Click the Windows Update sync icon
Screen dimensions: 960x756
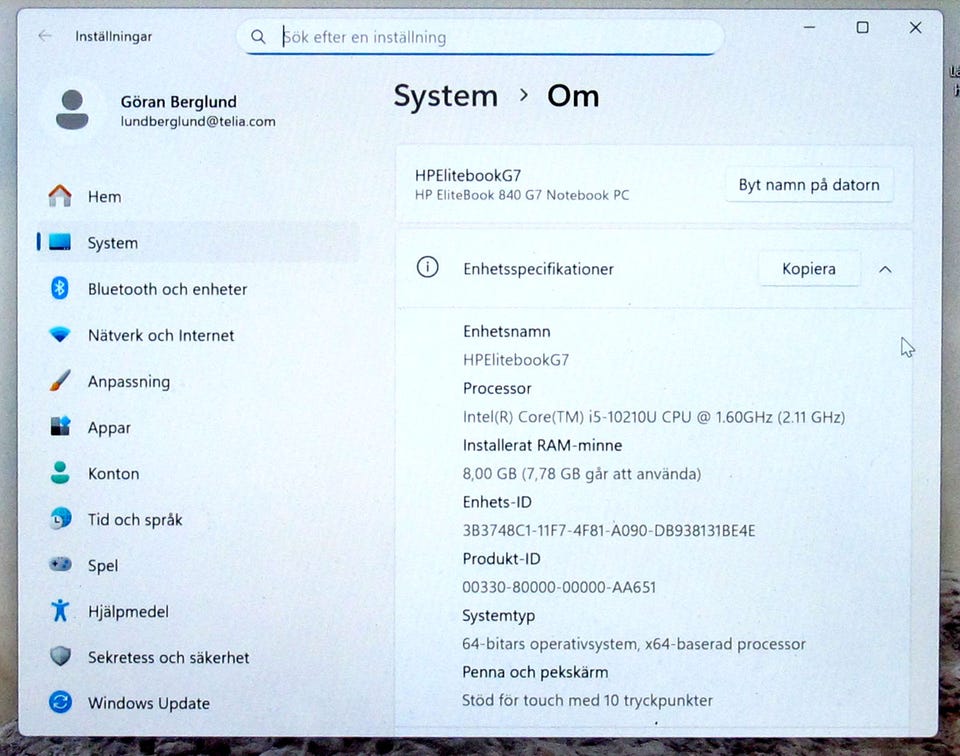[x=60, y=702]
